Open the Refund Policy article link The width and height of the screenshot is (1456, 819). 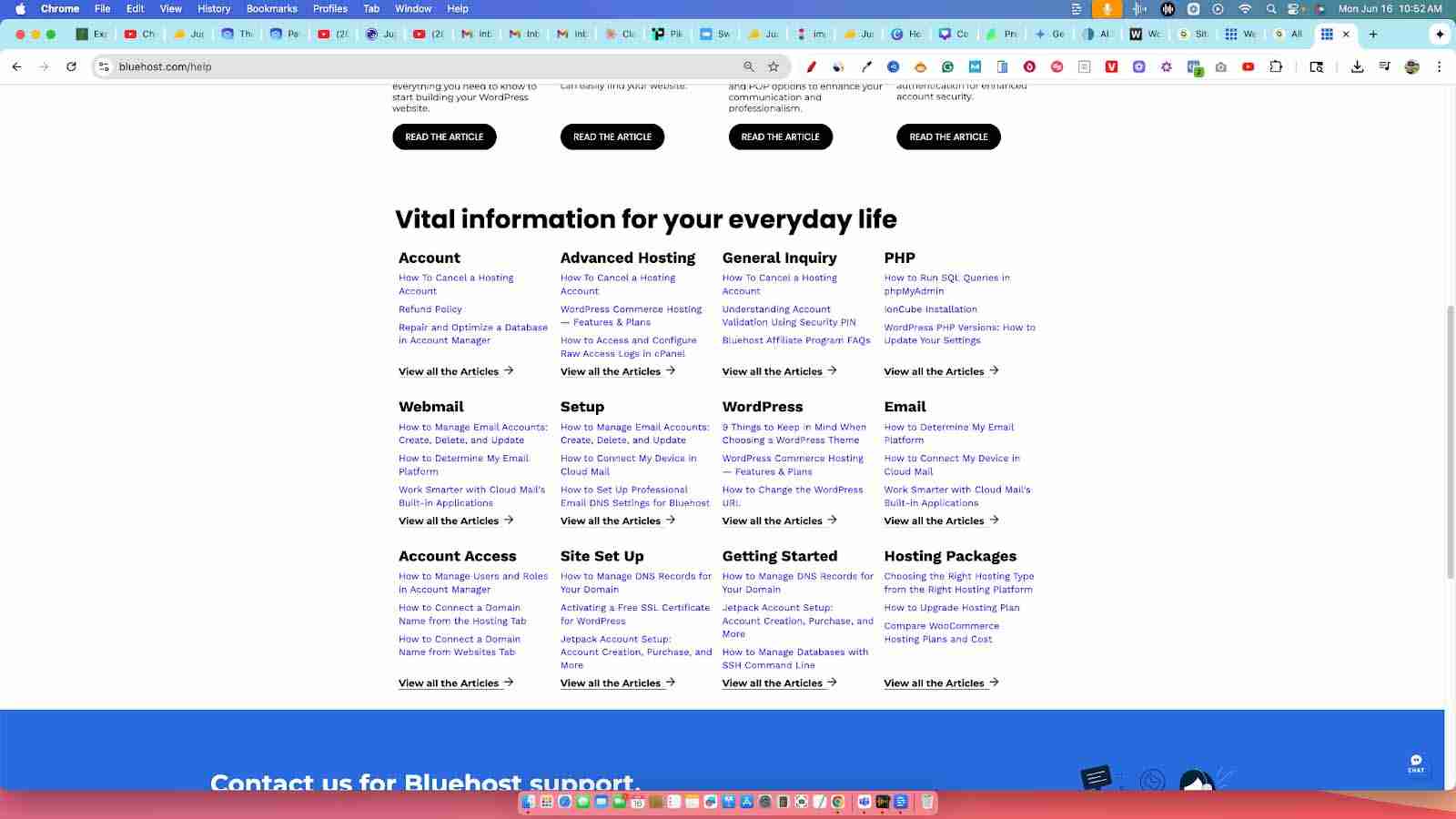point(430,309)
